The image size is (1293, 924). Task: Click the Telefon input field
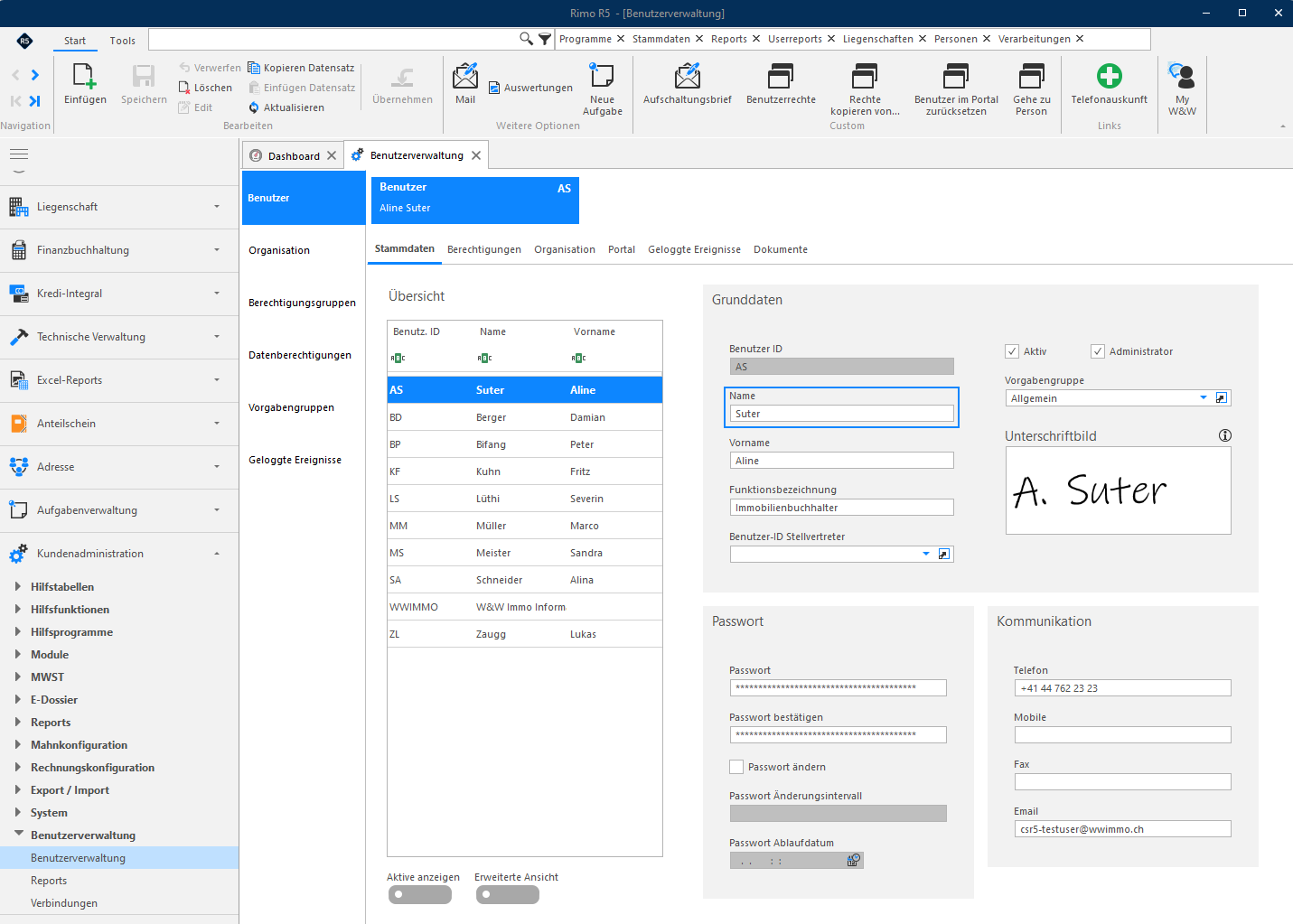(x=1122, y=688)
